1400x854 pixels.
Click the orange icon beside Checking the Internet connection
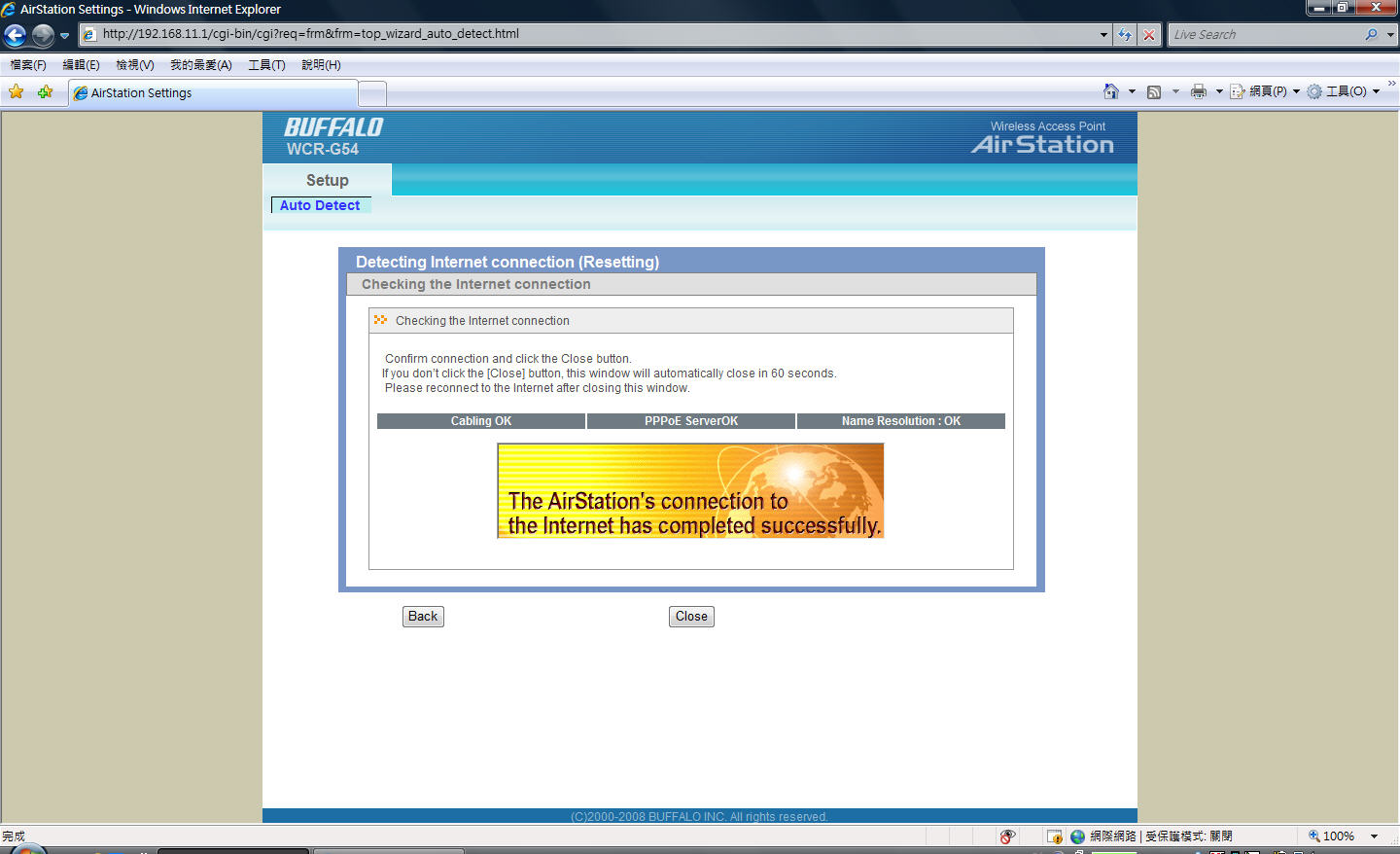380,320
